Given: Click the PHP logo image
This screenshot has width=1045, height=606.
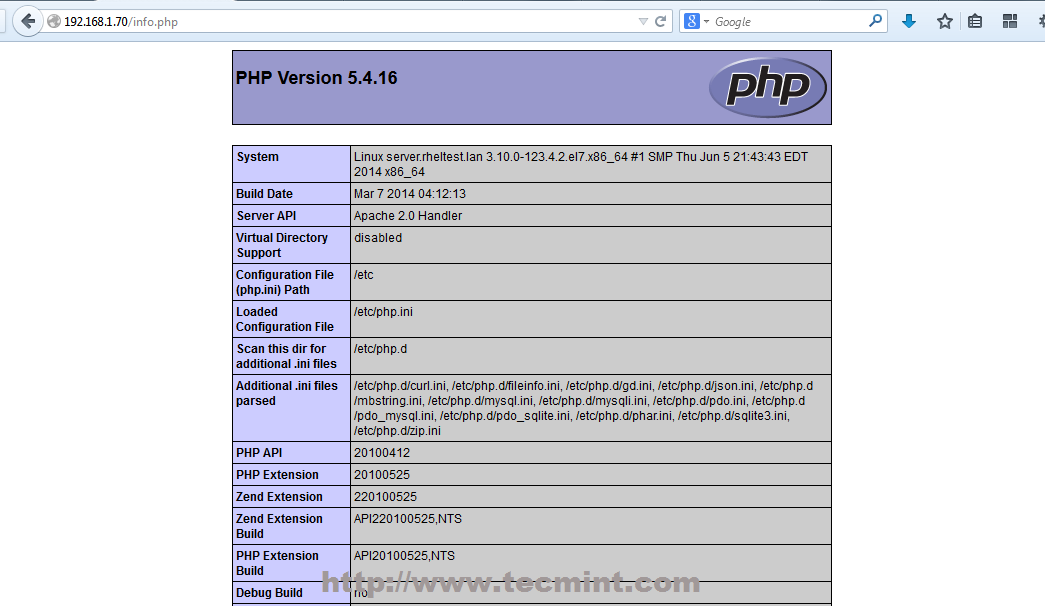Looking at the screenshot, I should coord(768,87).
